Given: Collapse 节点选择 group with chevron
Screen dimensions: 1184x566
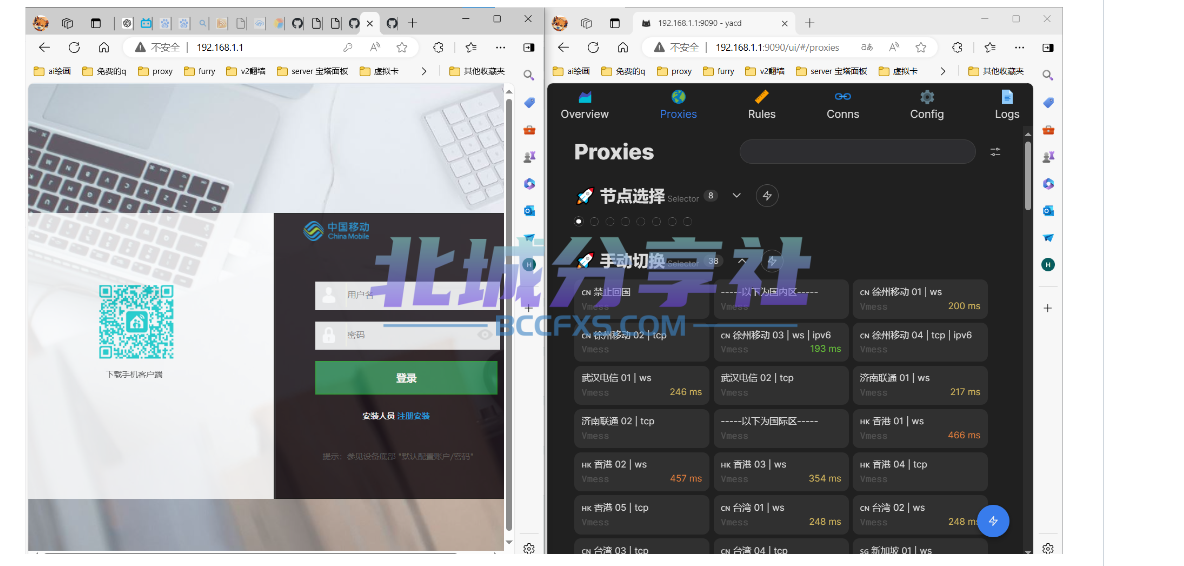Looking at the screenshot, I should pos(737,195).
